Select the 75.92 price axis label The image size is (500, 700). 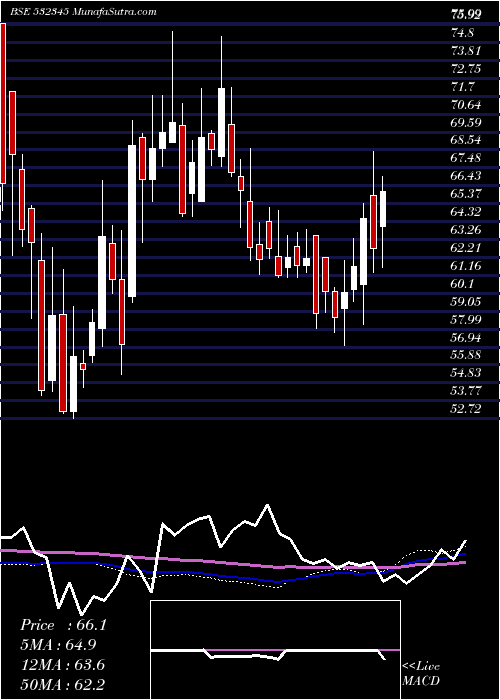coord(467,15)
